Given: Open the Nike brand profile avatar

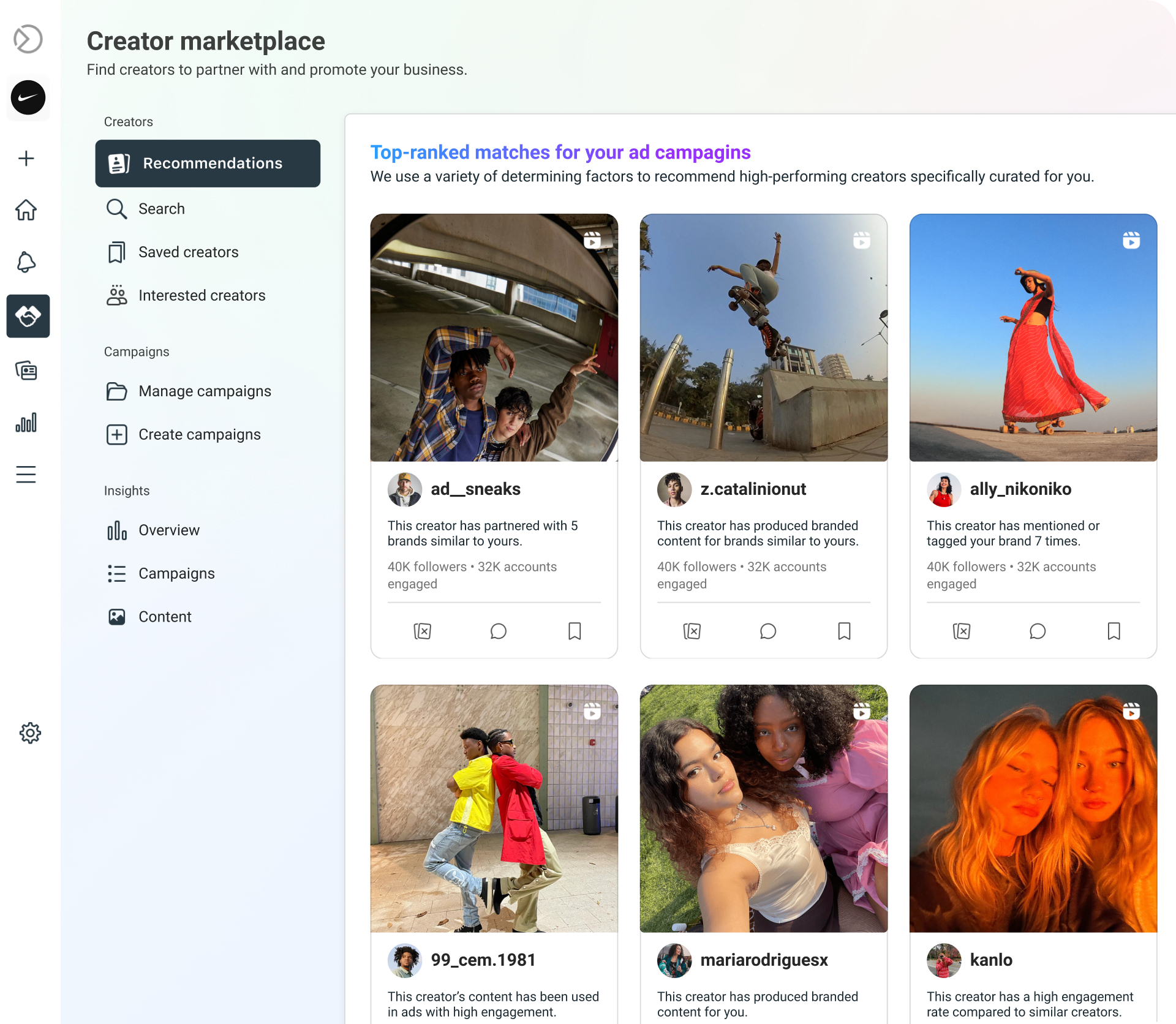Looking at the screenshot, I should pos(28,97).
